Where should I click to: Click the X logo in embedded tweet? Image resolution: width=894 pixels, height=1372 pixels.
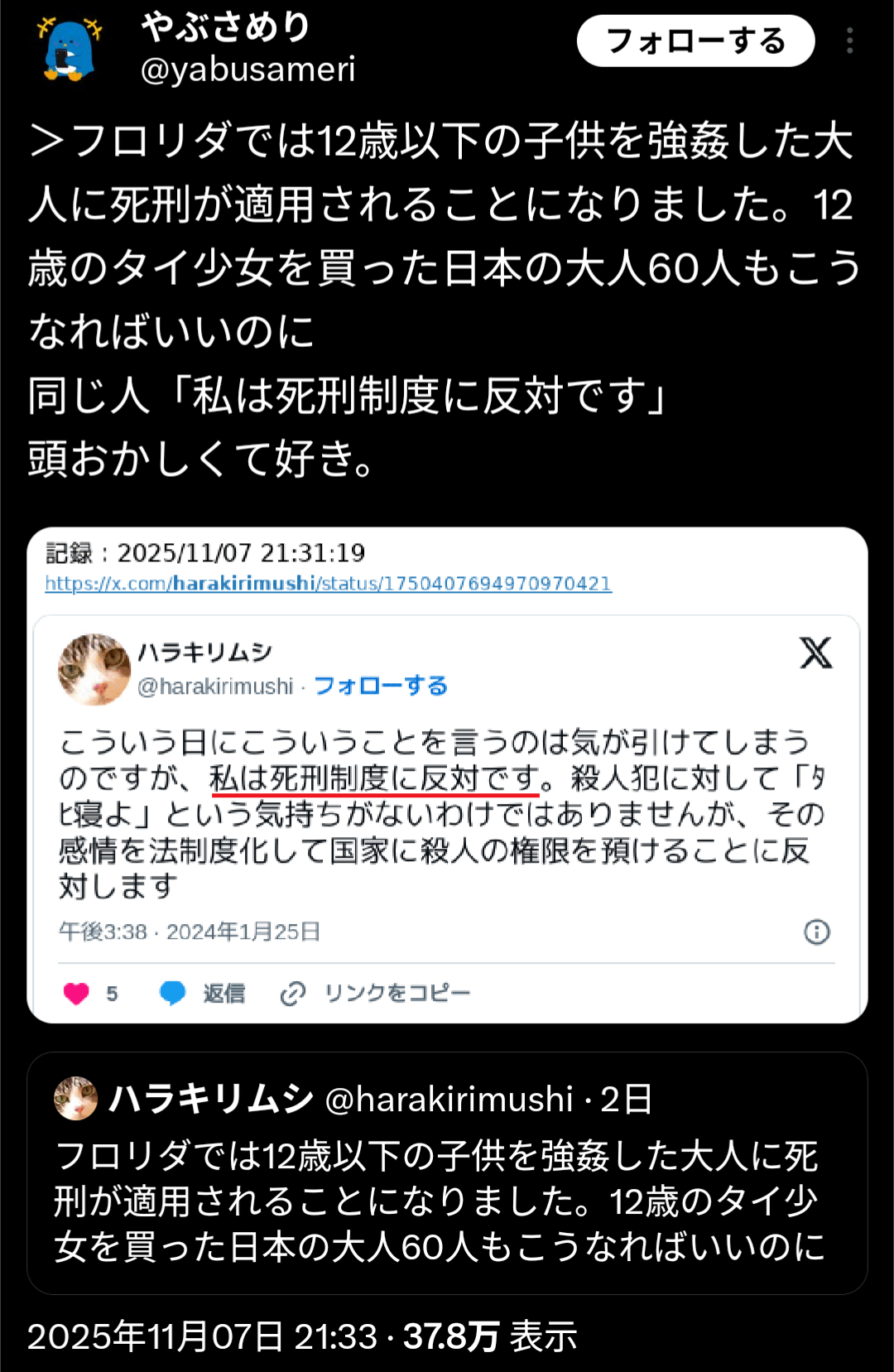click(815, 653)
